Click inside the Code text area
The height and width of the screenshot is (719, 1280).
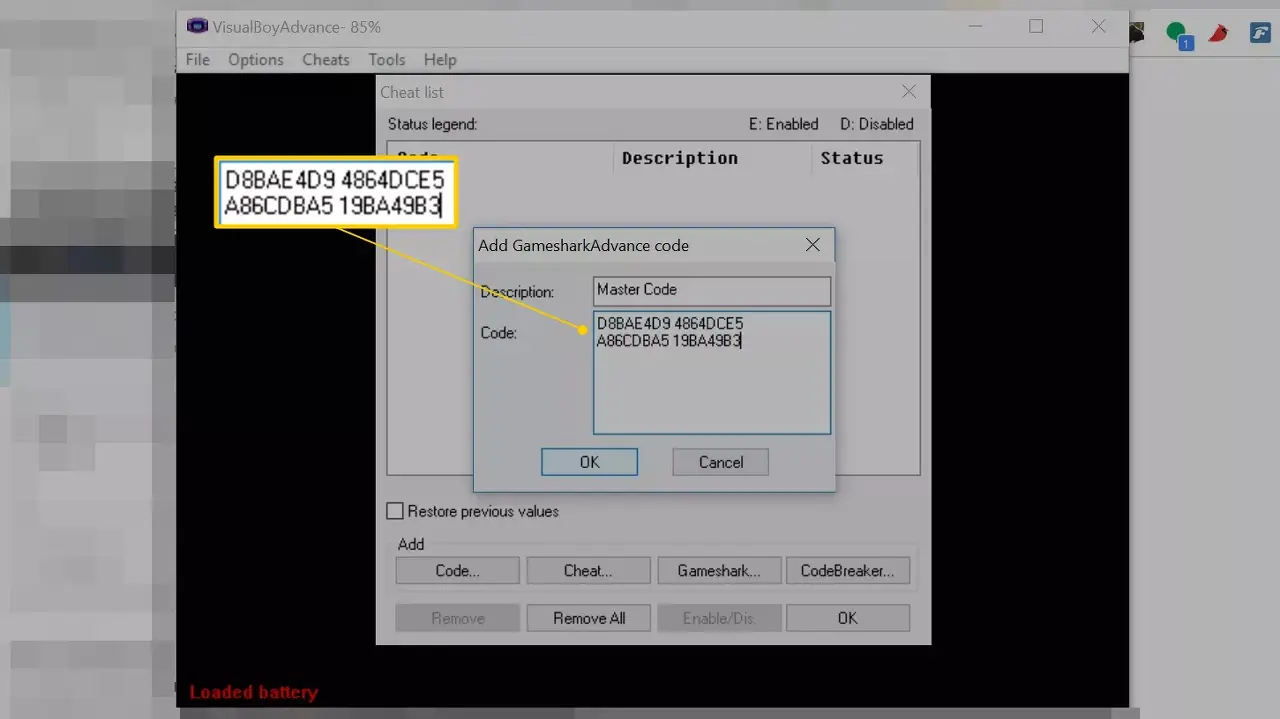[x=712, y=373]
